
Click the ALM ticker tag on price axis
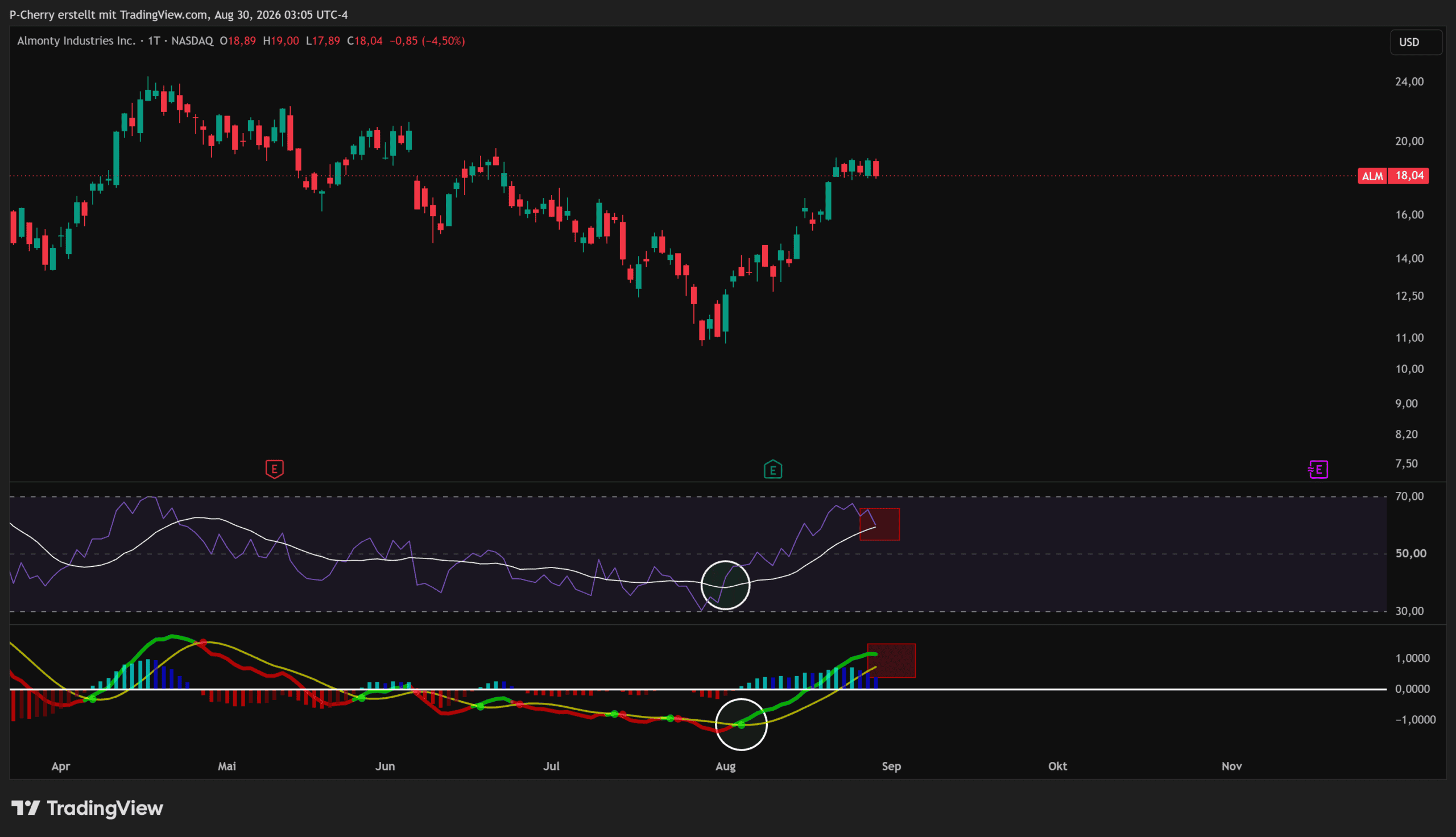coord(1372,176)
